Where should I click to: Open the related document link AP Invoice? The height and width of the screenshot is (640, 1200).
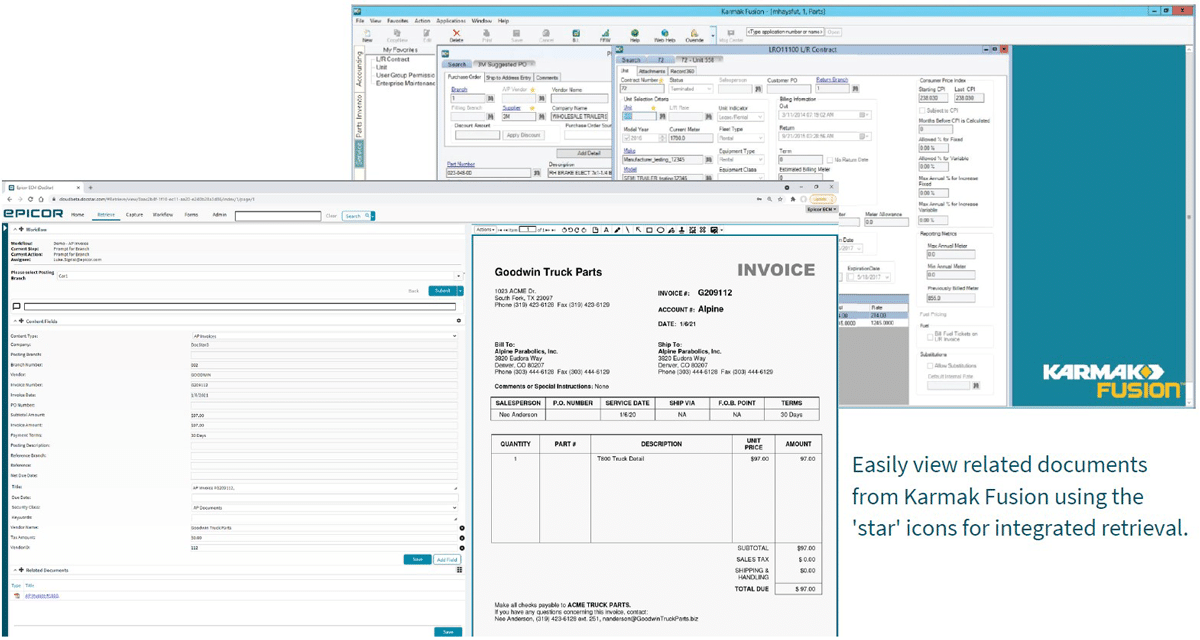click(x=42, y=596)
